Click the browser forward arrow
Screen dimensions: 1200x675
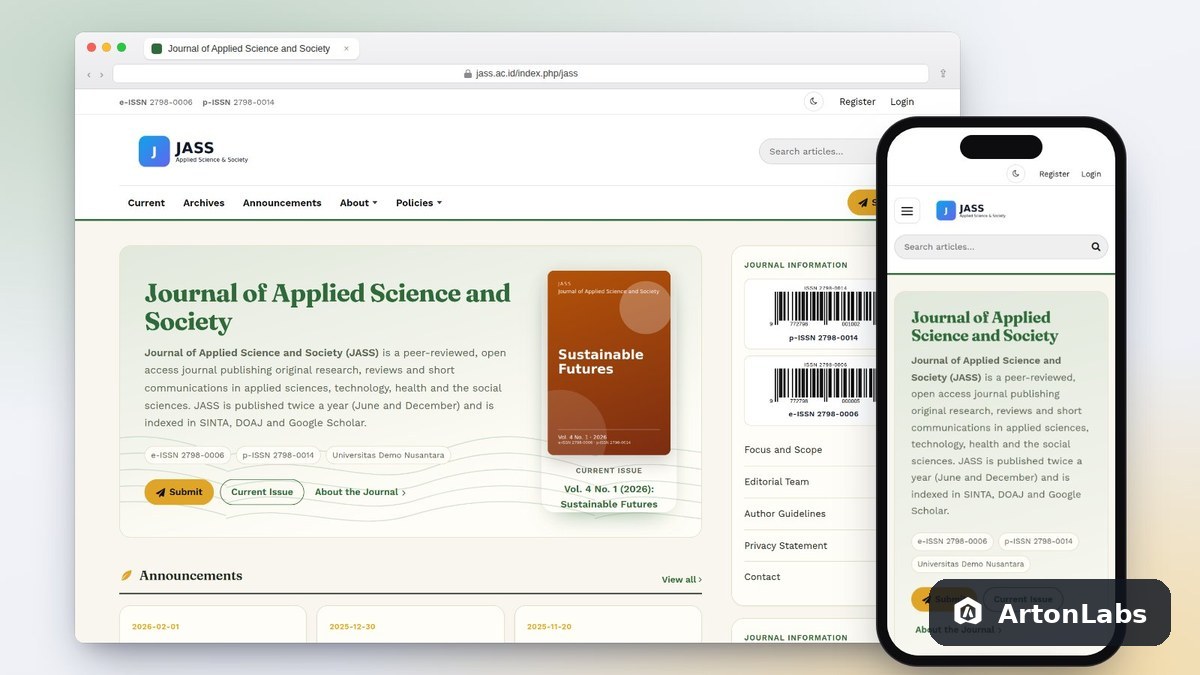coord(101,74)
